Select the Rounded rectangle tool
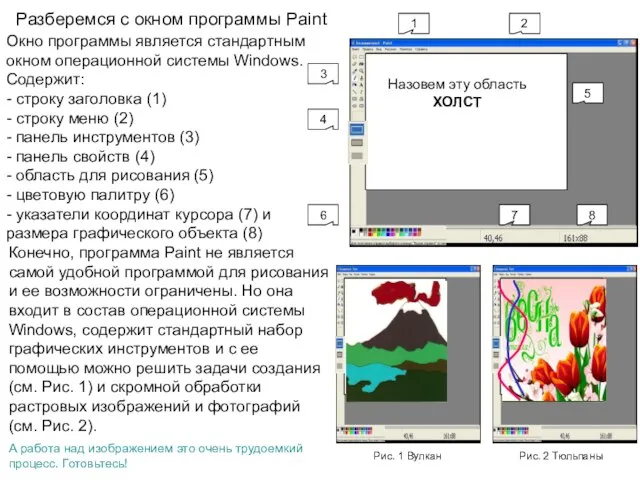The height and width of the screenshot is (480, 640). (x=361, y=106)
